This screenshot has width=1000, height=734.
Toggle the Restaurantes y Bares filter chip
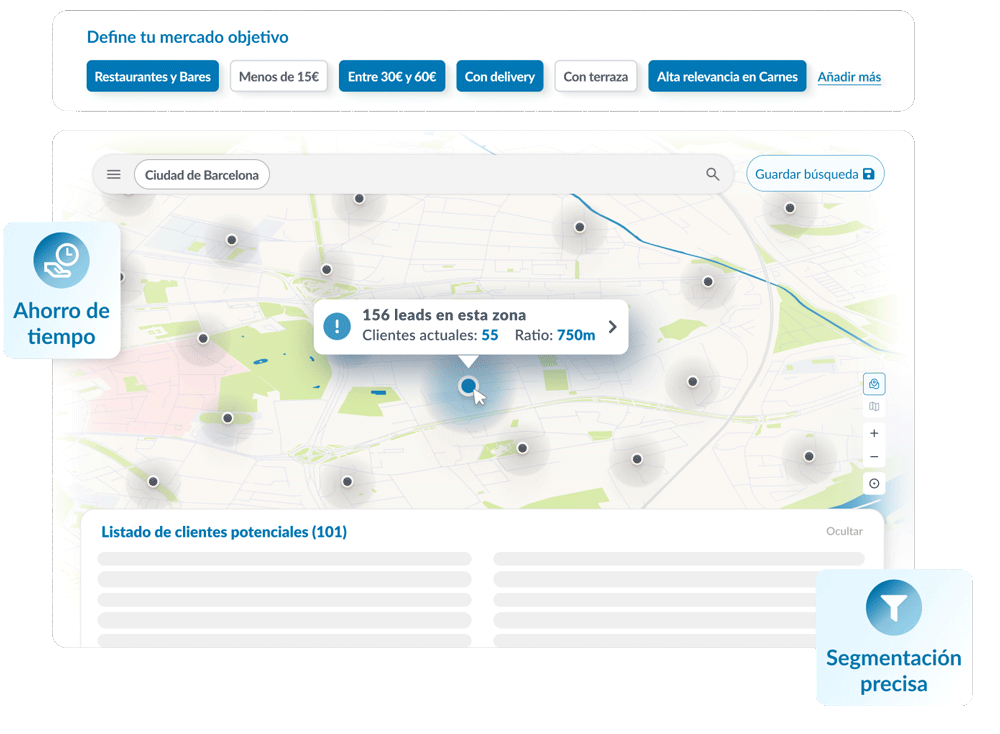(x=152, y=77)
